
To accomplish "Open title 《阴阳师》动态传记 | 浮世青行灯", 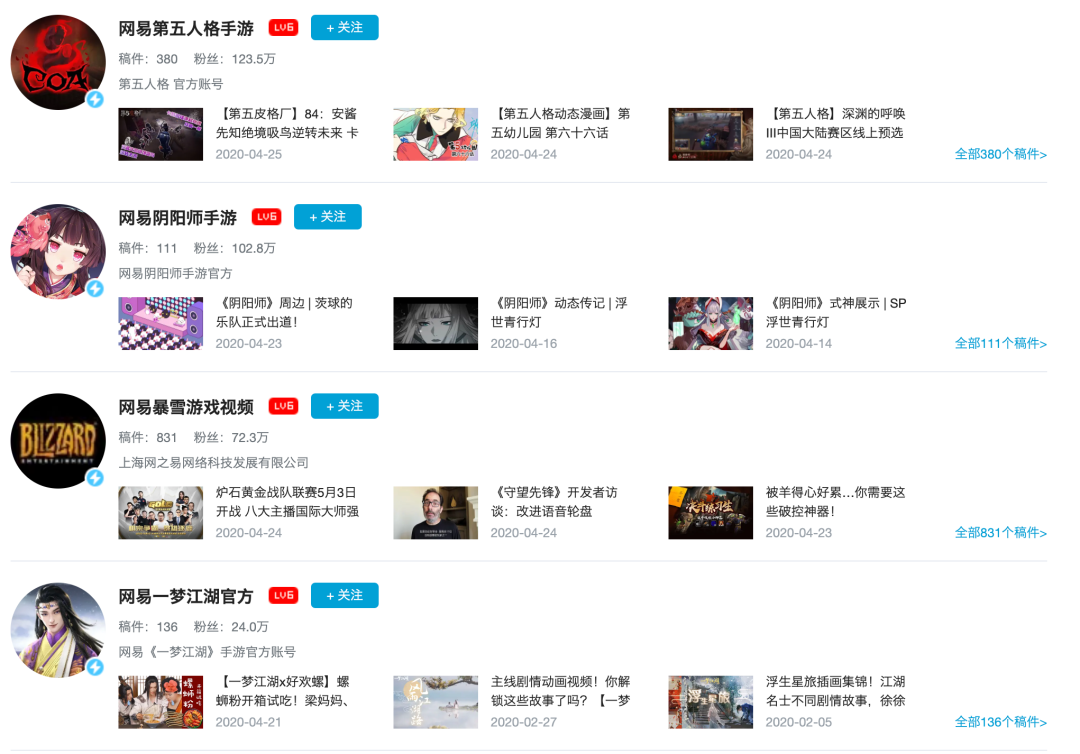I will (559, 313).
